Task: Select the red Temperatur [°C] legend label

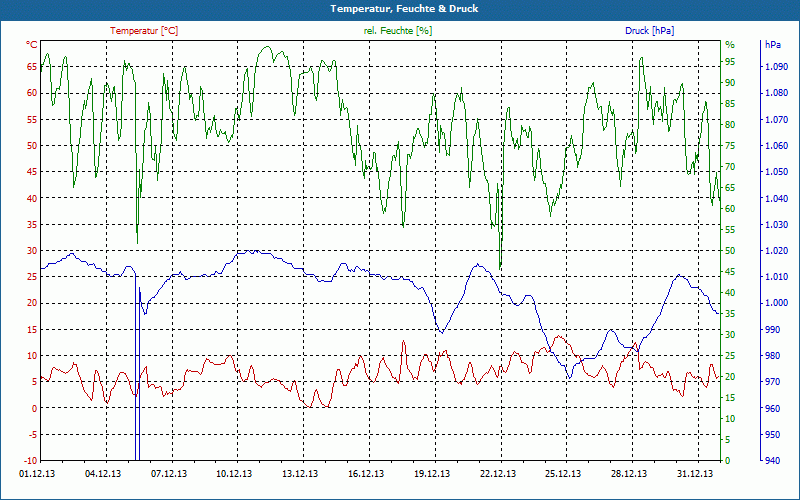Action: 144,31
